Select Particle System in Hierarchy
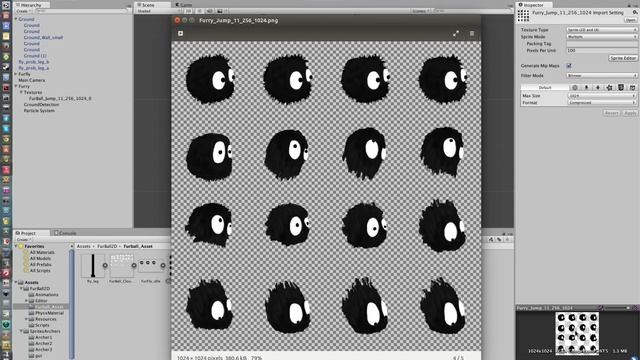Screen dimensions: 640x360 [39, 111]
